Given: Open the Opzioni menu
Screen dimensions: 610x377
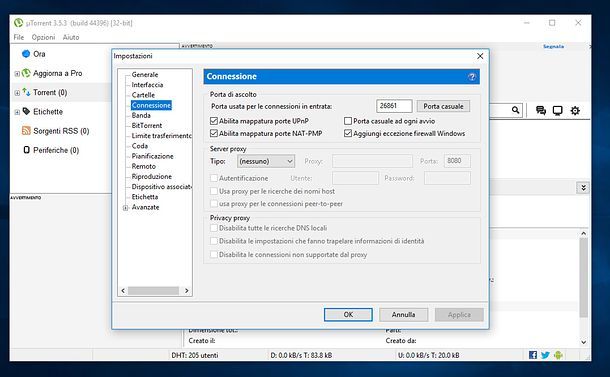Looking at the screenshot, I should click(43, 37).
